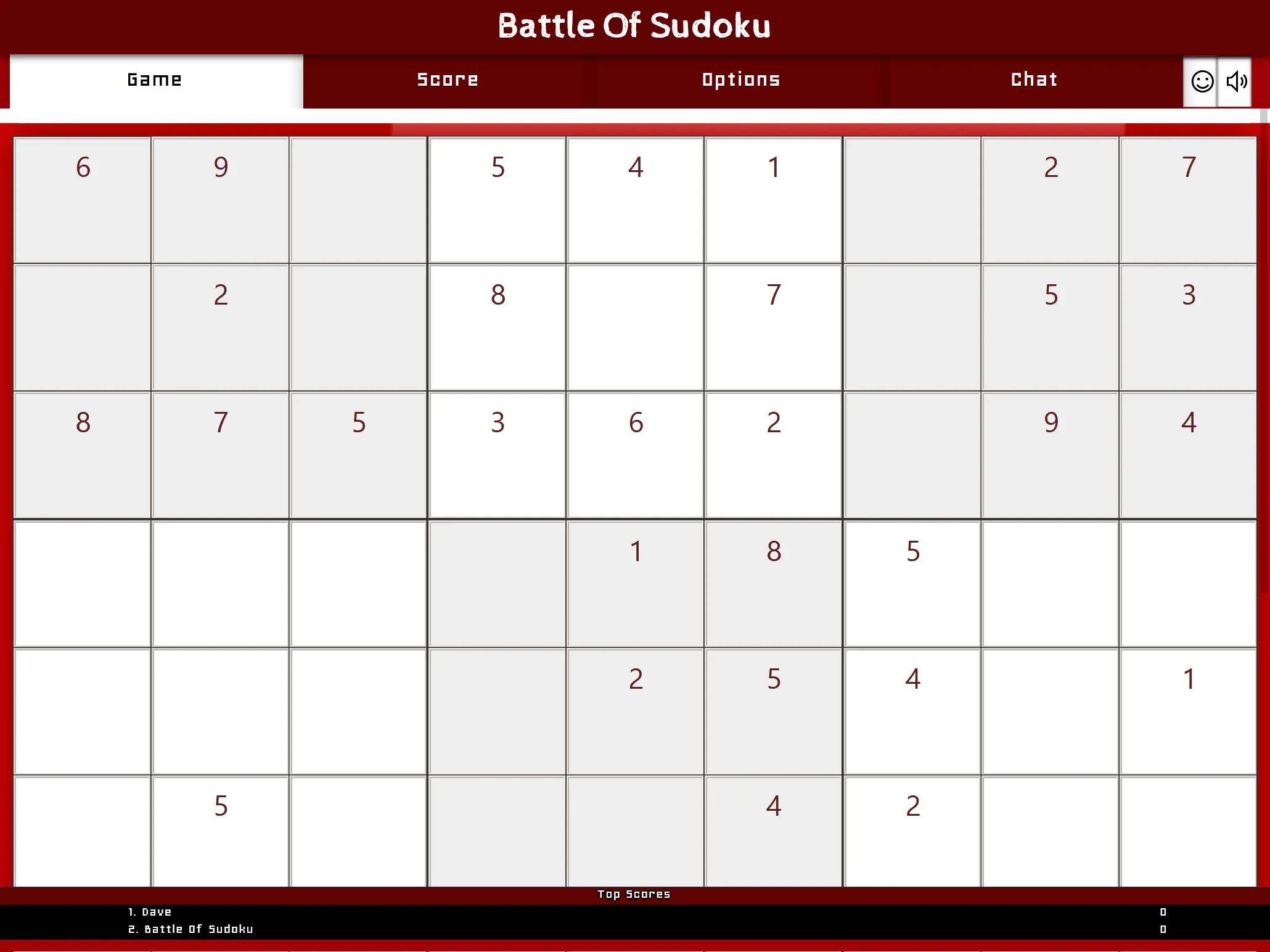Click the smiley face emoji icon
1270x952 pixels.
1201,80
